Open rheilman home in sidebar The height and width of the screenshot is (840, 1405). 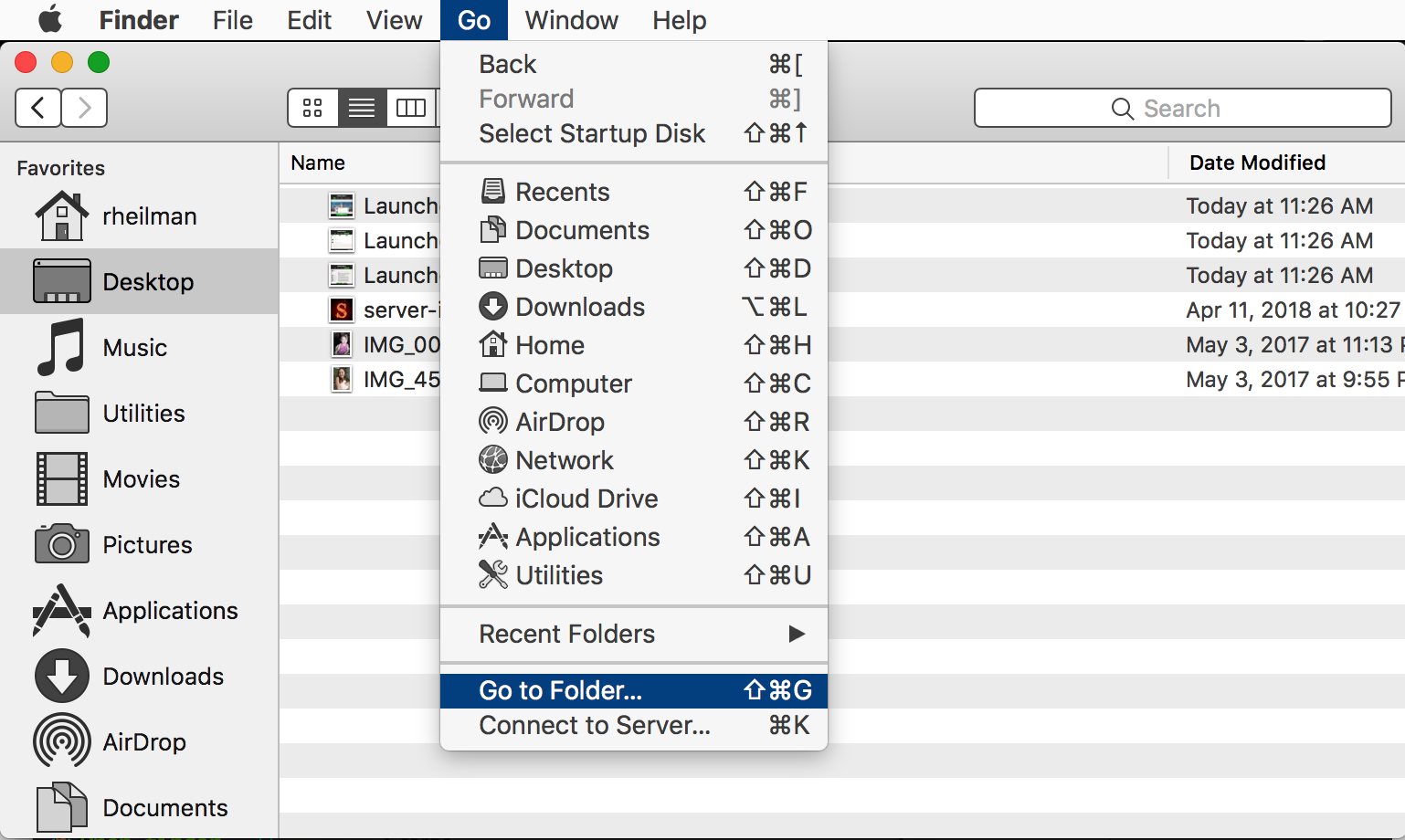point(139,215)
